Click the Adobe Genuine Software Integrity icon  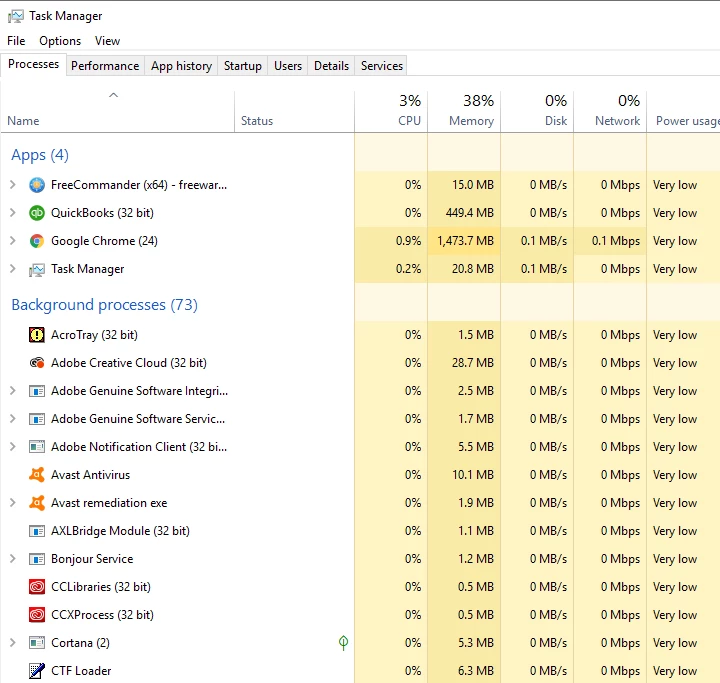click(x=37, y=391)
